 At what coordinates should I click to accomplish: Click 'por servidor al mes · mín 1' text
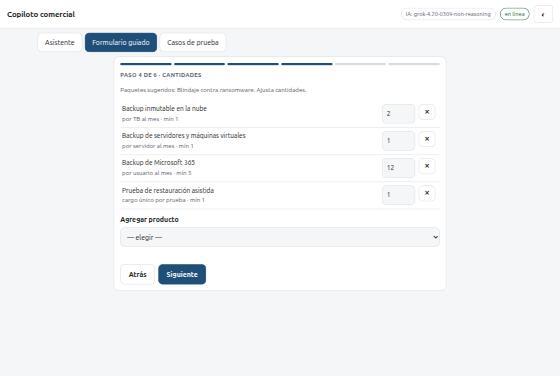[158, 146]
